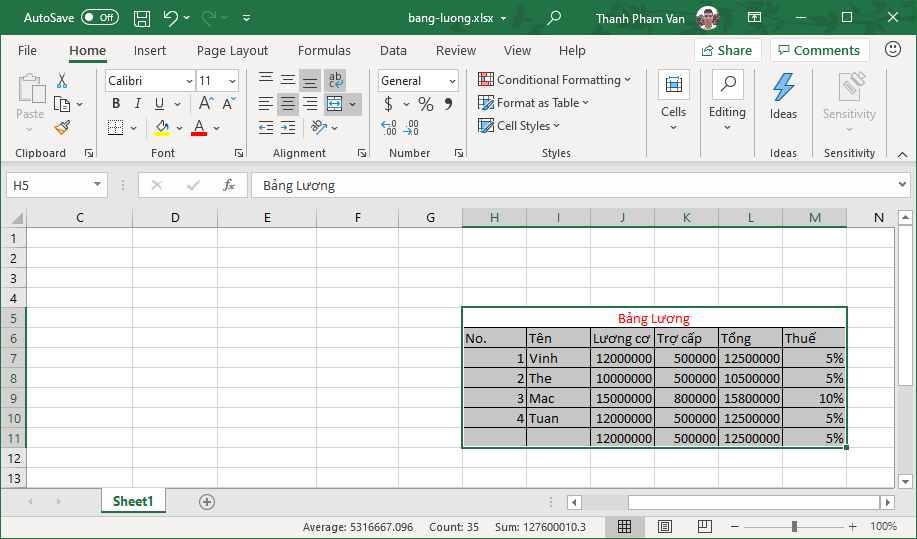Decrease the indent
Screen dimensions: 917x539
pyautogui.click(x=266, y=127)
